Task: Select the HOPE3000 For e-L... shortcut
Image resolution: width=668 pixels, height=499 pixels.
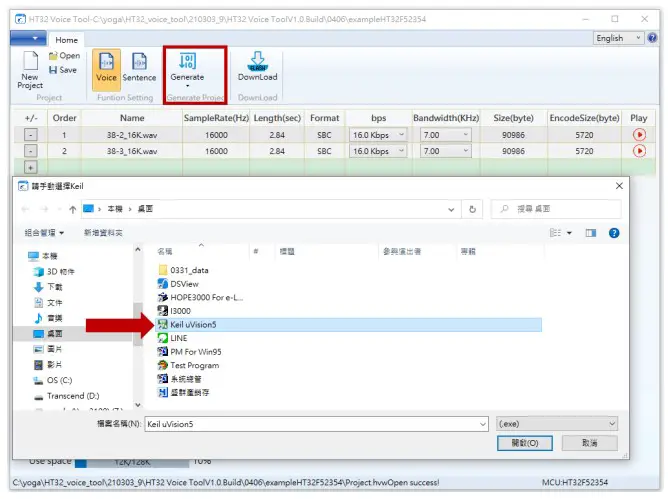Action: coord(200,297)
